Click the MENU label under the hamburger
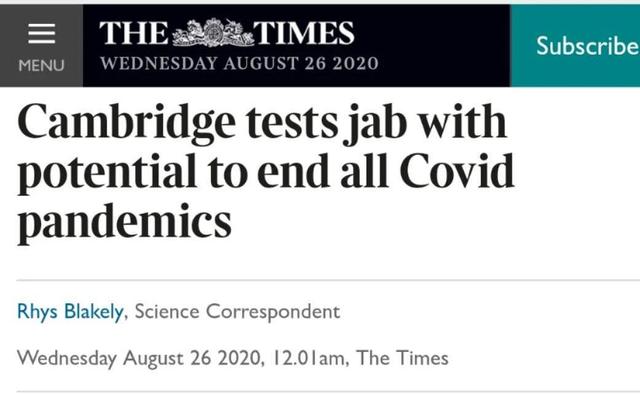Screen dimensions: 640x395 (41, 65)
